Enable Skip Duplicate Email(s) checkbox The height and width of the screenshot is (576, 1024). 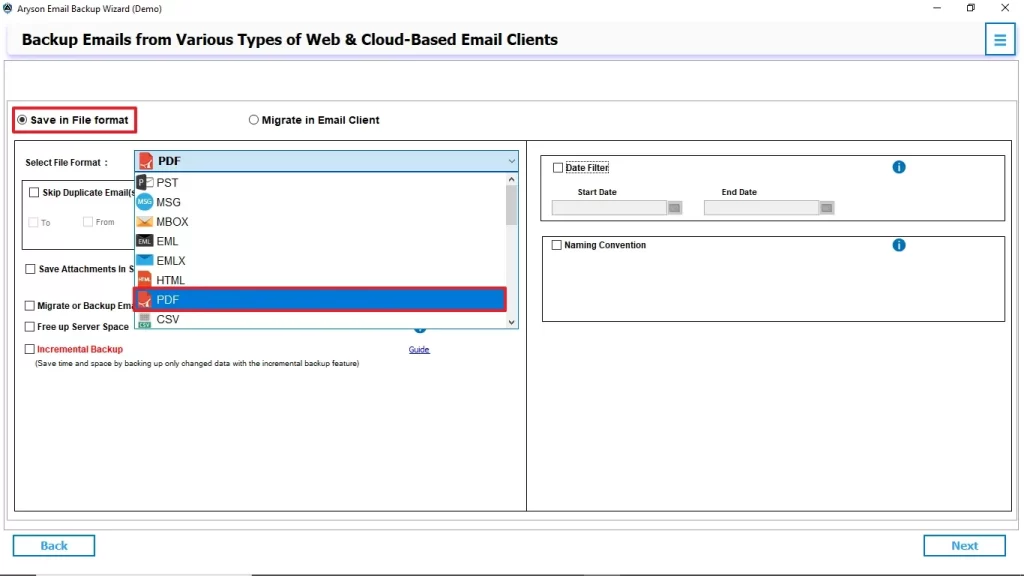coord(34,193)
